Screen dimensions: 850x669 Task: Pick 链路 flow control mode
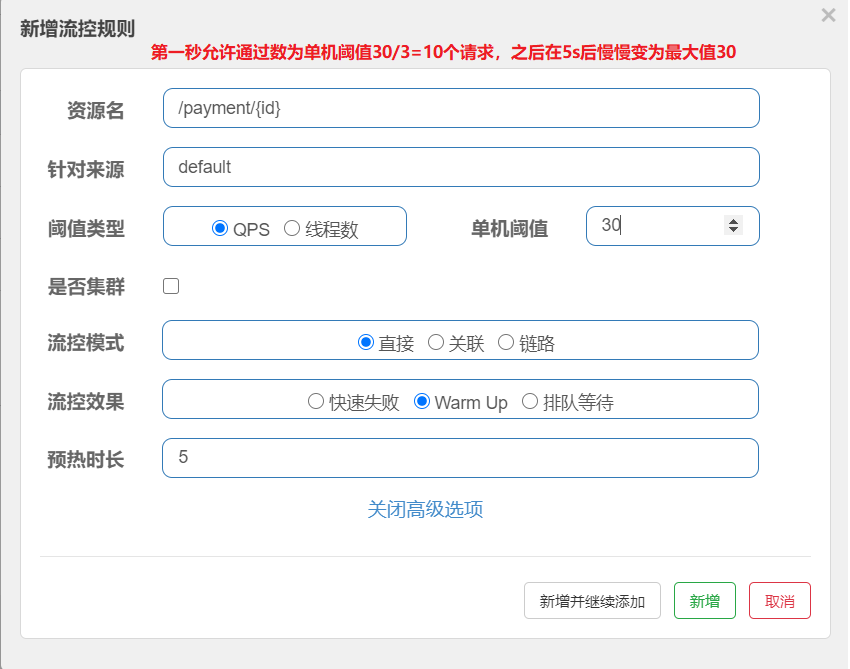point(506,342)
